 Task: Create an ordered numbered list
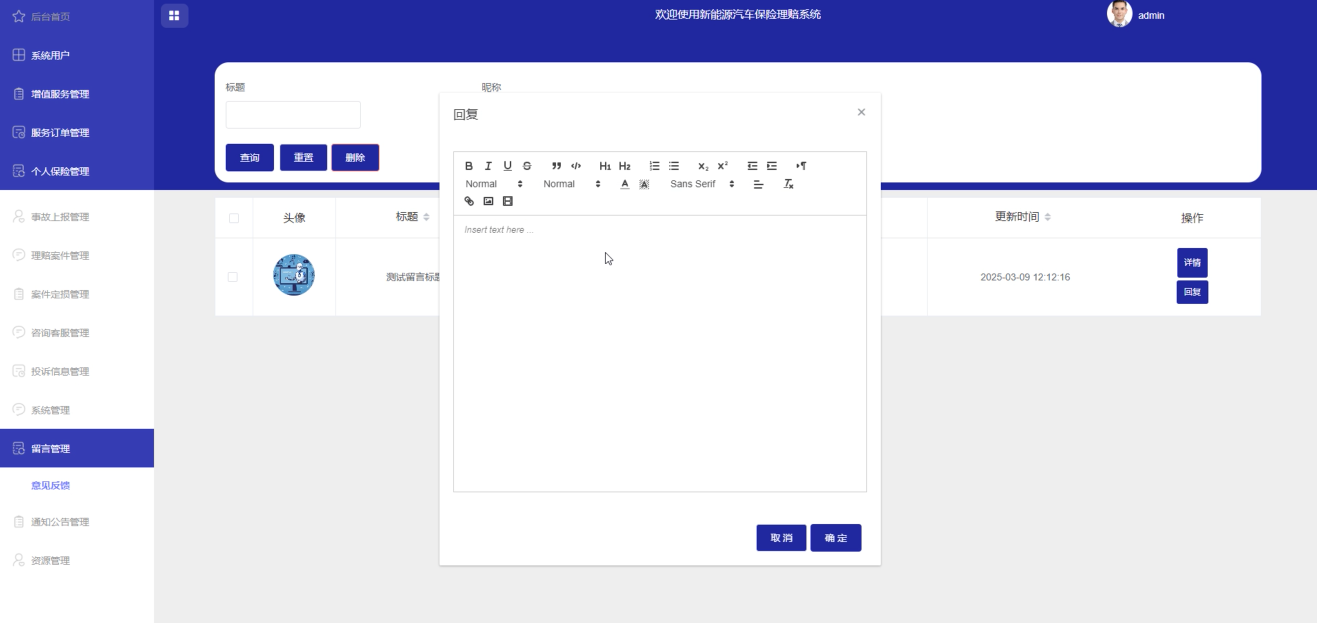pyautogui.click(x=654, y=166)
